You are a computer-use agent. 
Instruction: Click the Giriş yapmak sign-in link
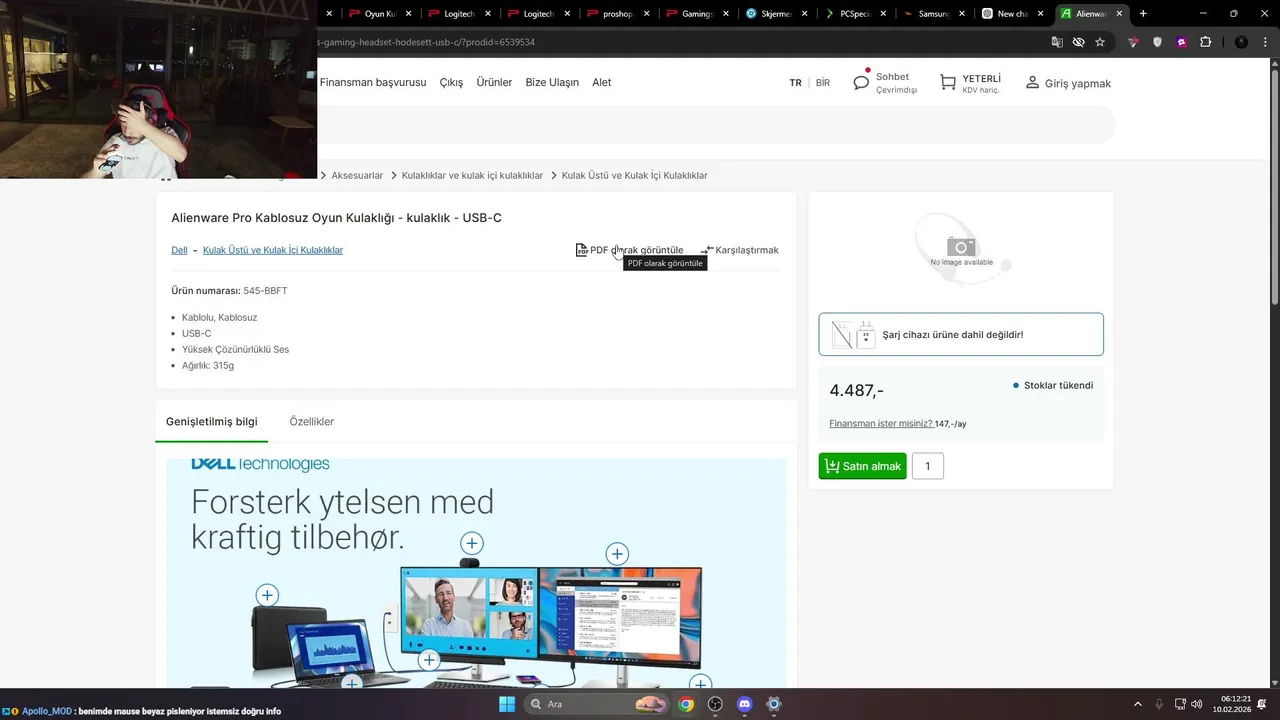(x=1078, y=83)
